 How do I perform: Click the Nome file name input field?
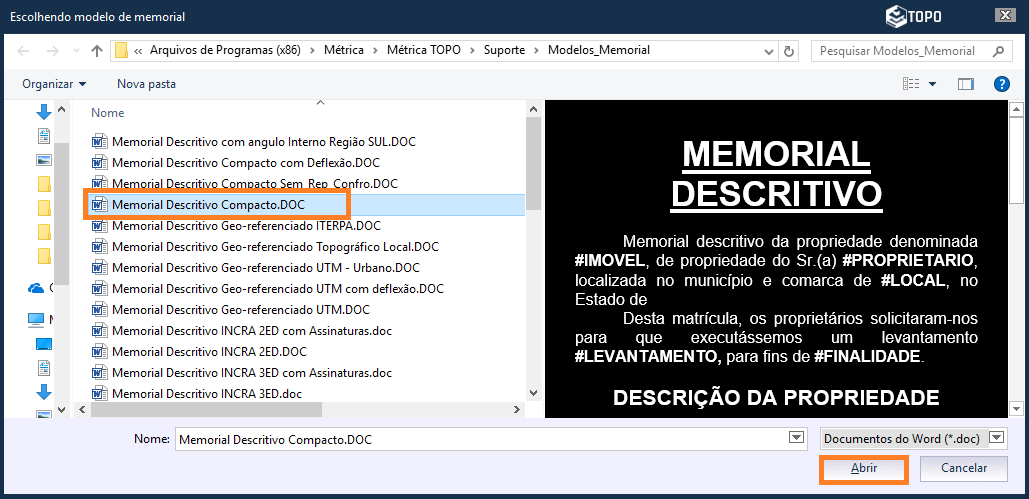(x=480, y=438)
